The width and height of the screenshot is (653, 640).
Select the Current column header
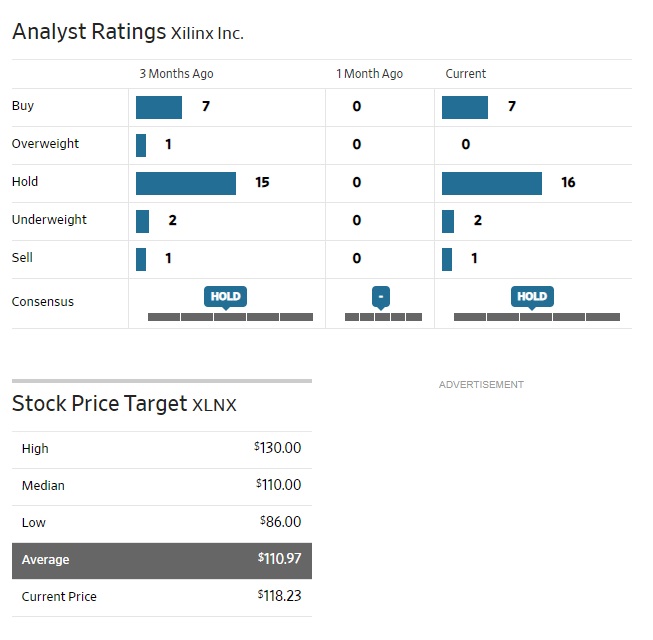(466, 74)
